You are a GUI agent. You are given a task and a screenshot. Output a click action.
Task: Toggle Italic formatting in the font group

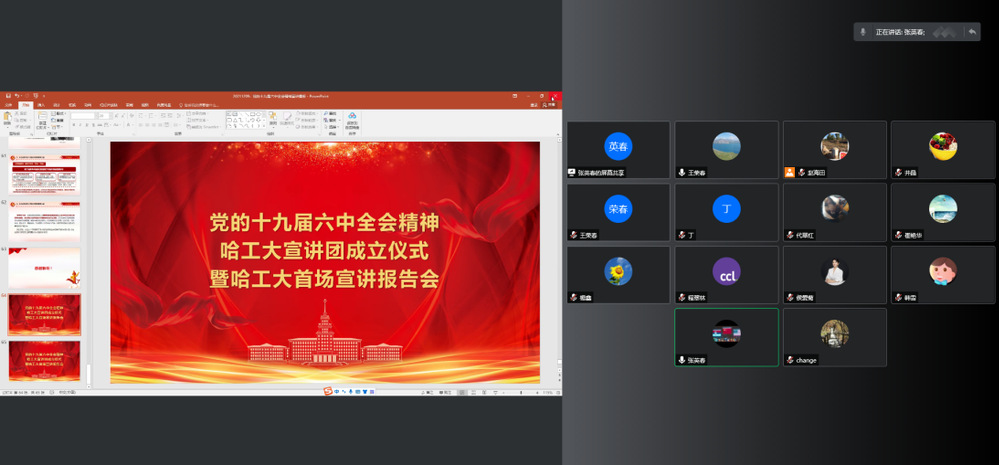[80, 125]
